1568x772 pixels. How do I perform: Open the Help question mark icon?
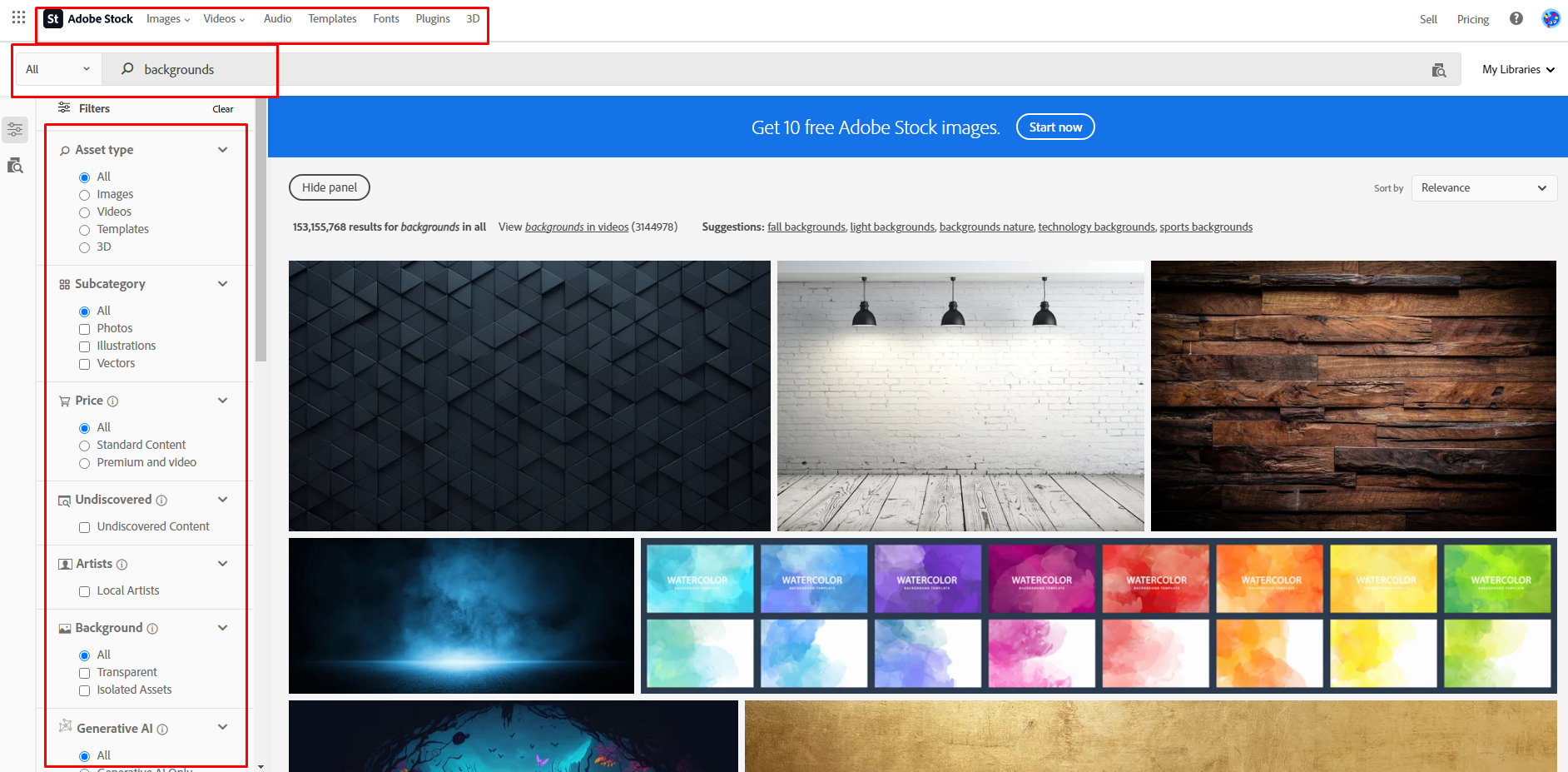tap(1516, 17)
